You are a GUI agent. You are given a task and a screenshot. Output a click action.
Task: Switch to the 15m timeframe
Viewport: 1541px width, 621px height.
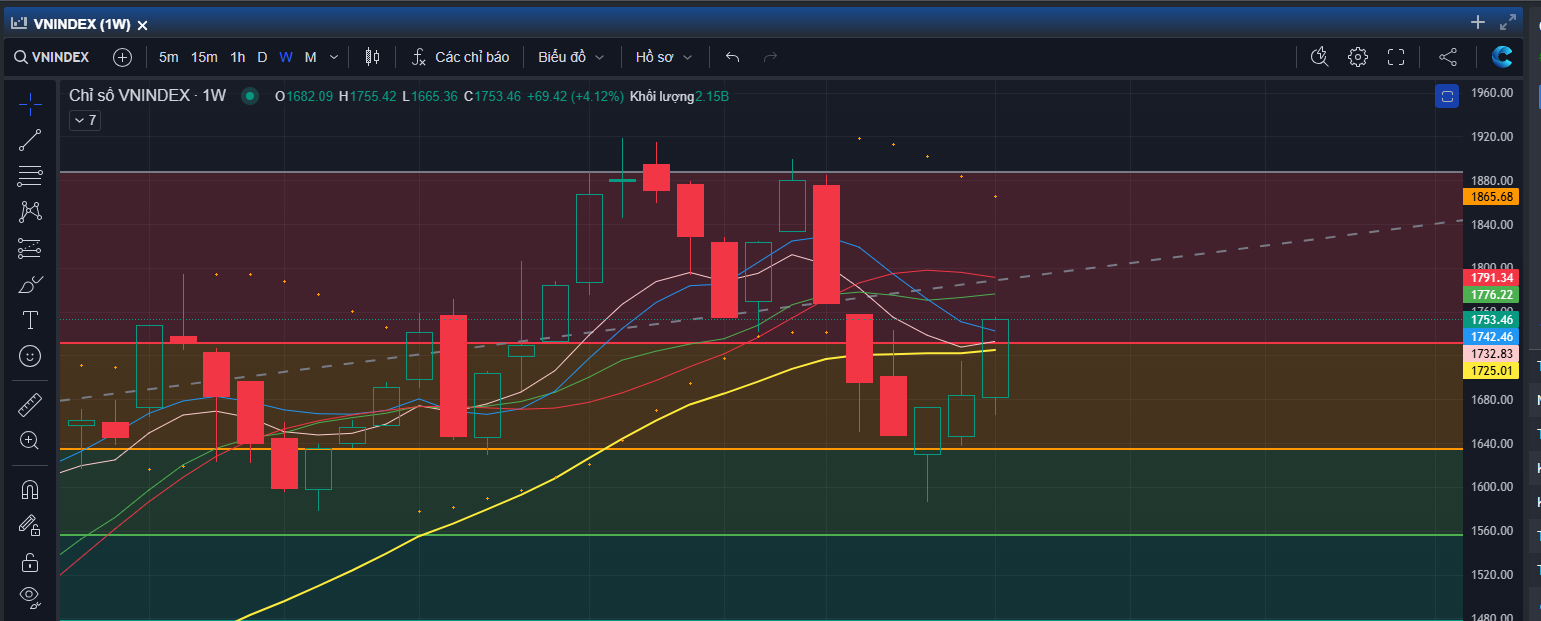(x=204, y=57)
